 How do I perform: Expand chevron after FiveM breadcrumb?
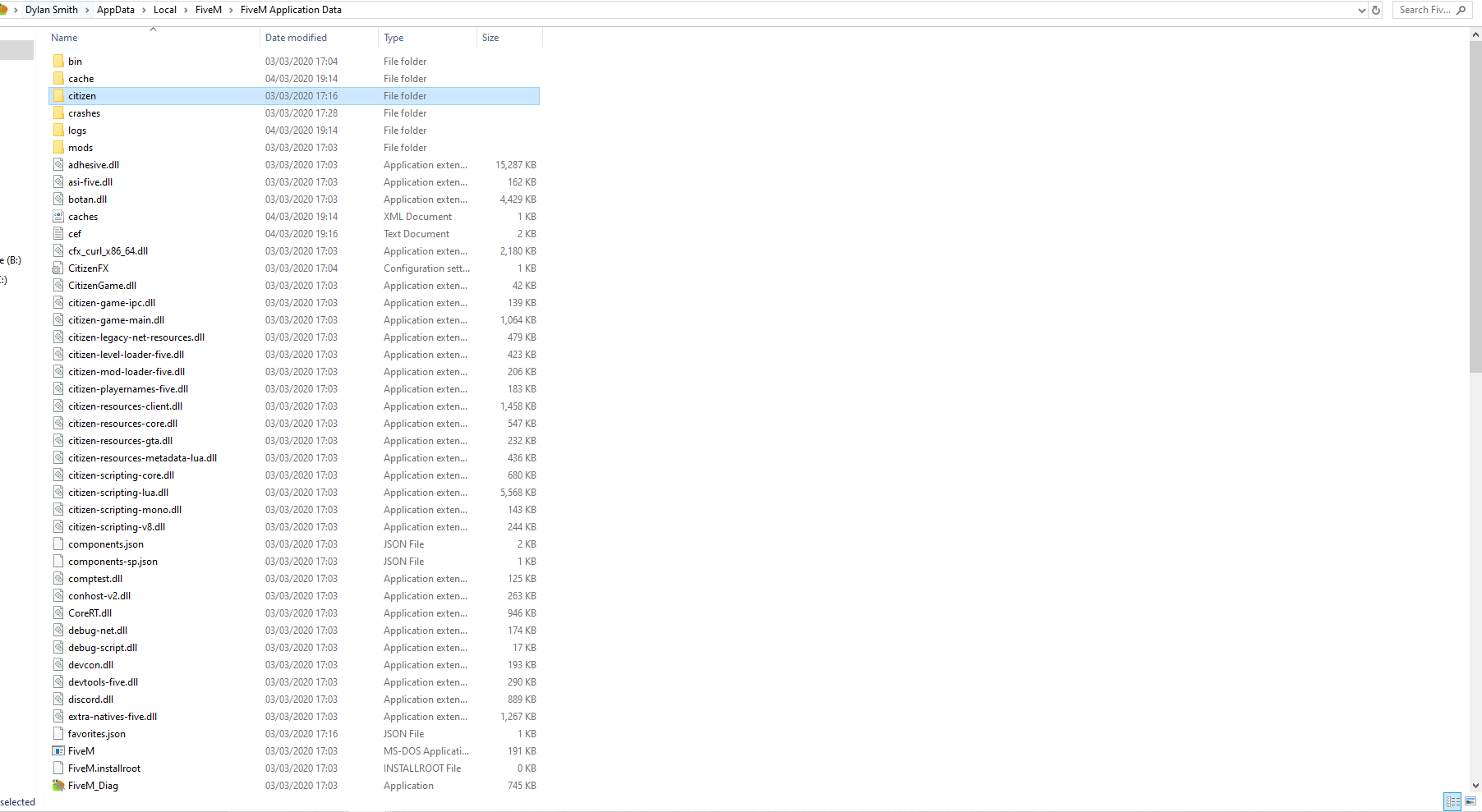point(231,10)
